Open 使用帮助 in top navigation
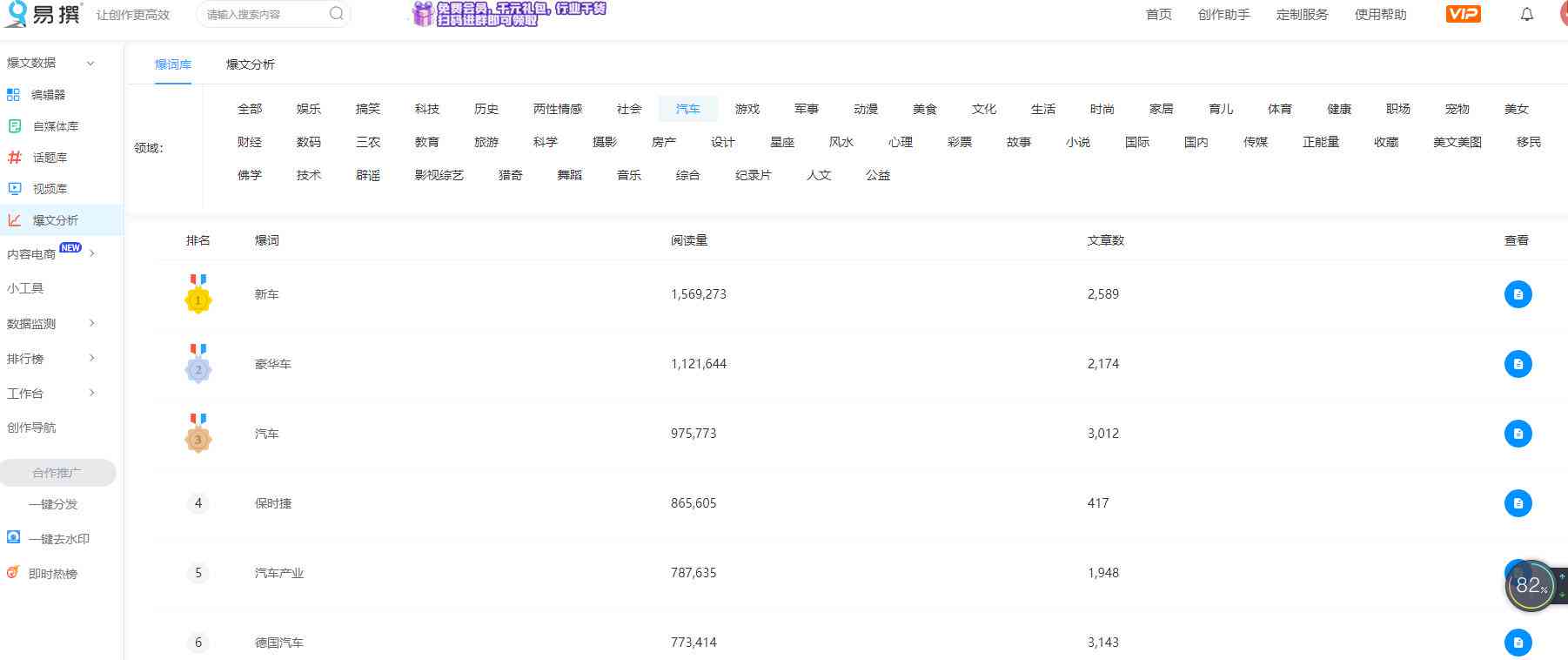Viewport: 1568px width, 660px height. [x=1381, y=15]
